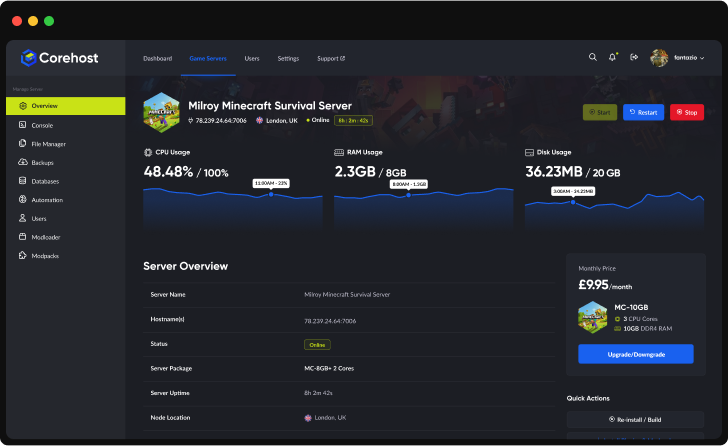Expand the fantazio account dropdown
This screenshot has height=446, width=728.
coord(689,58)
